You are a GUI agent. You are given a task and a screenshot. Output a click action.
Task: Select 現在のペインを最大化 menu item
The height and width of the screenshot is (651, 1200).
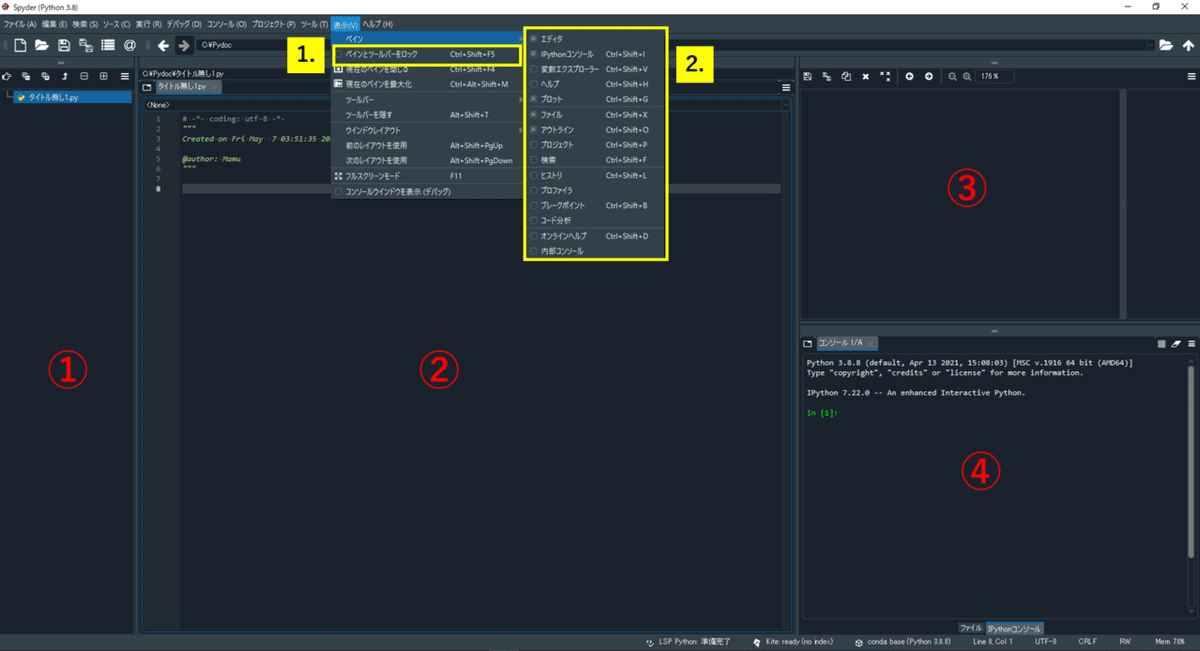(427, 84)
